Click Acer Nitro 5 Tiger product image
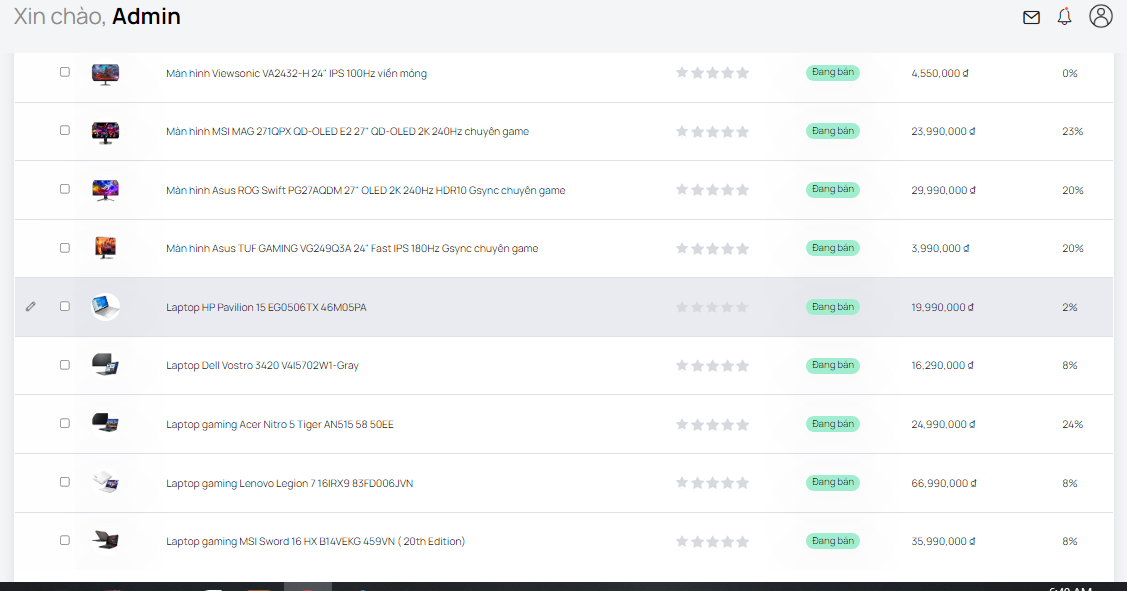 [x=106, y=423]
